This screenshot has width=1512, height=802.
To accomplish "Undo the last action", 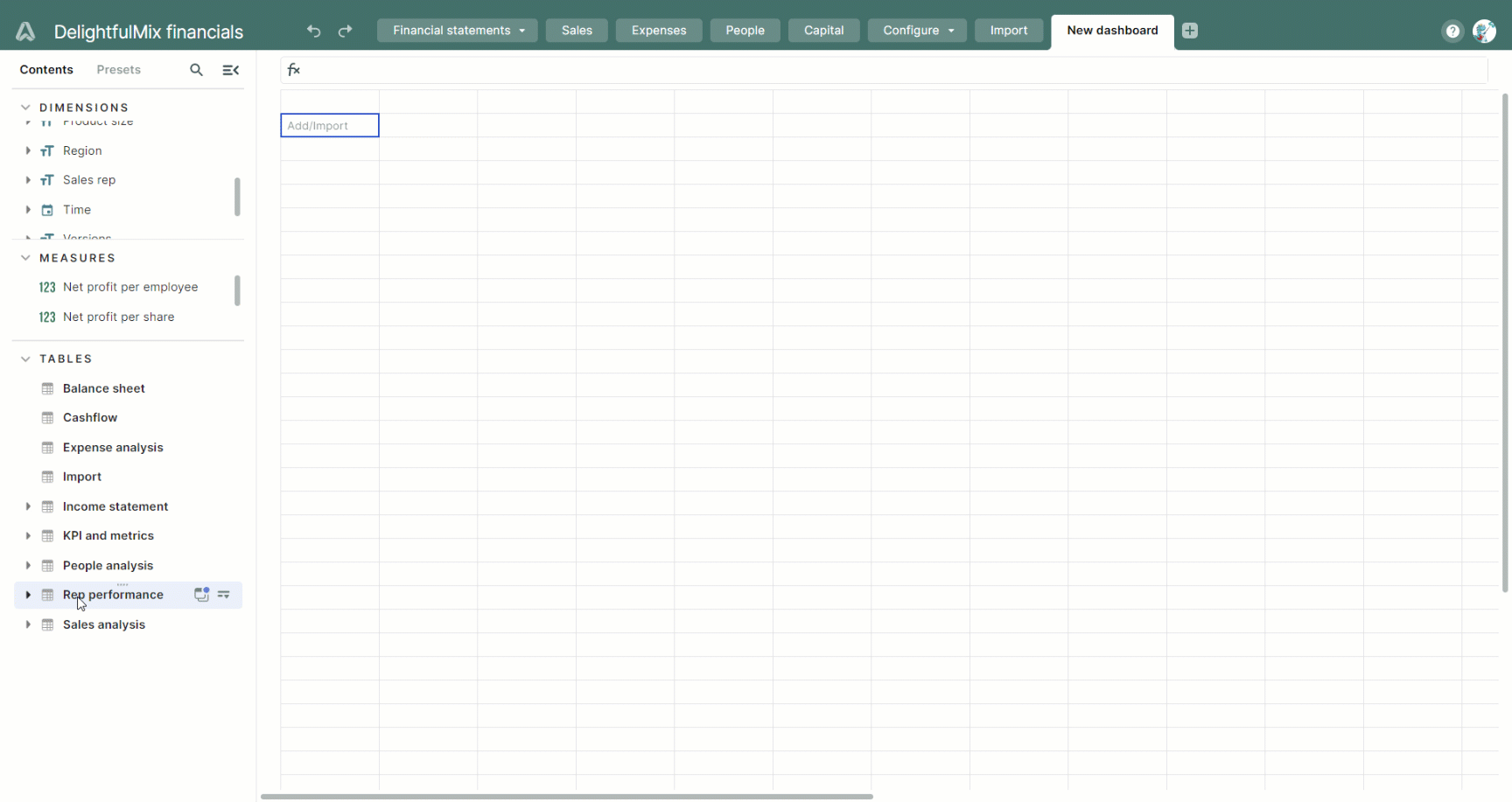I will coord(313,31).
